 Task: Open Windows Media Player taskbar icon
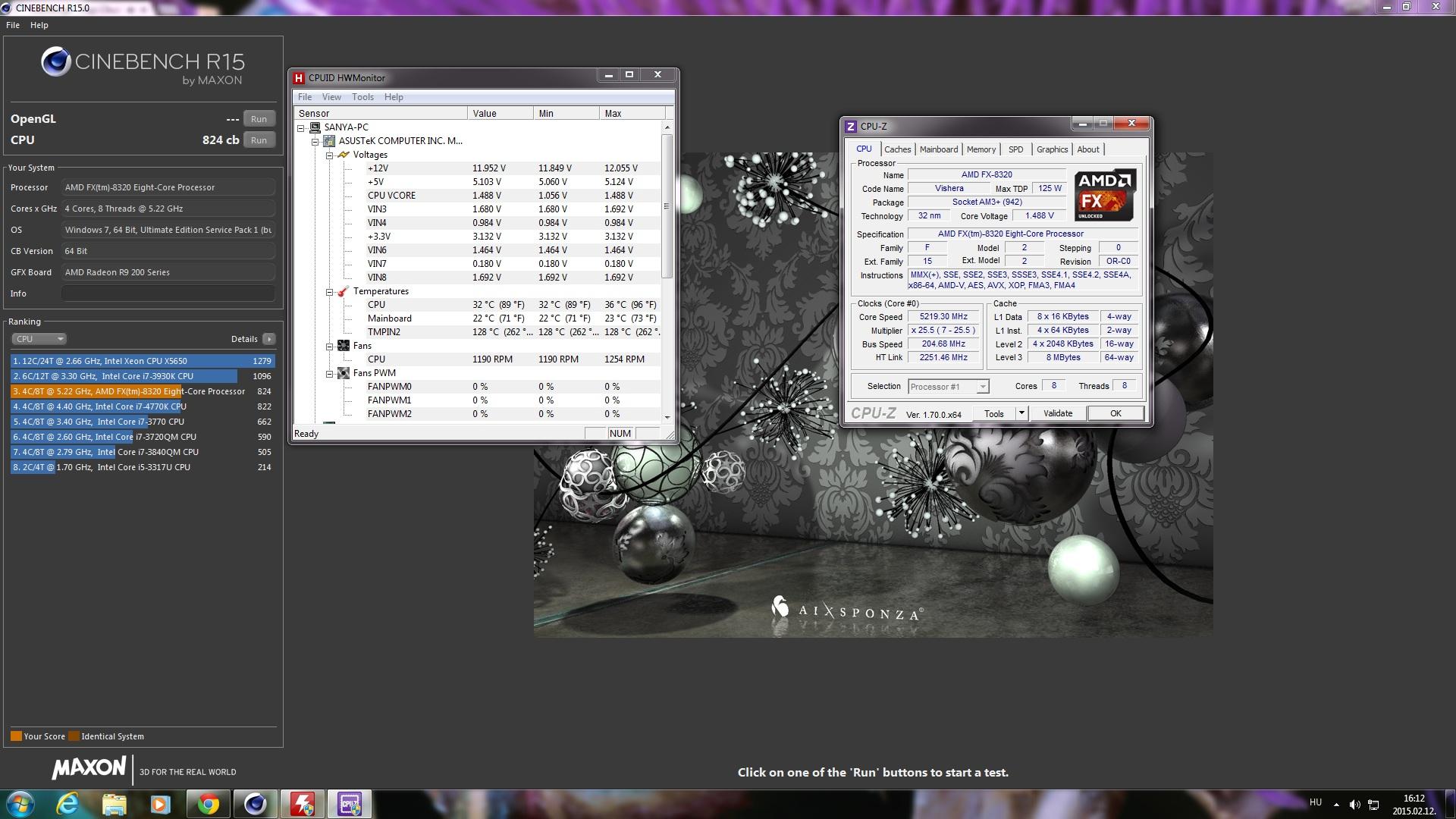(x=160, y=804)
